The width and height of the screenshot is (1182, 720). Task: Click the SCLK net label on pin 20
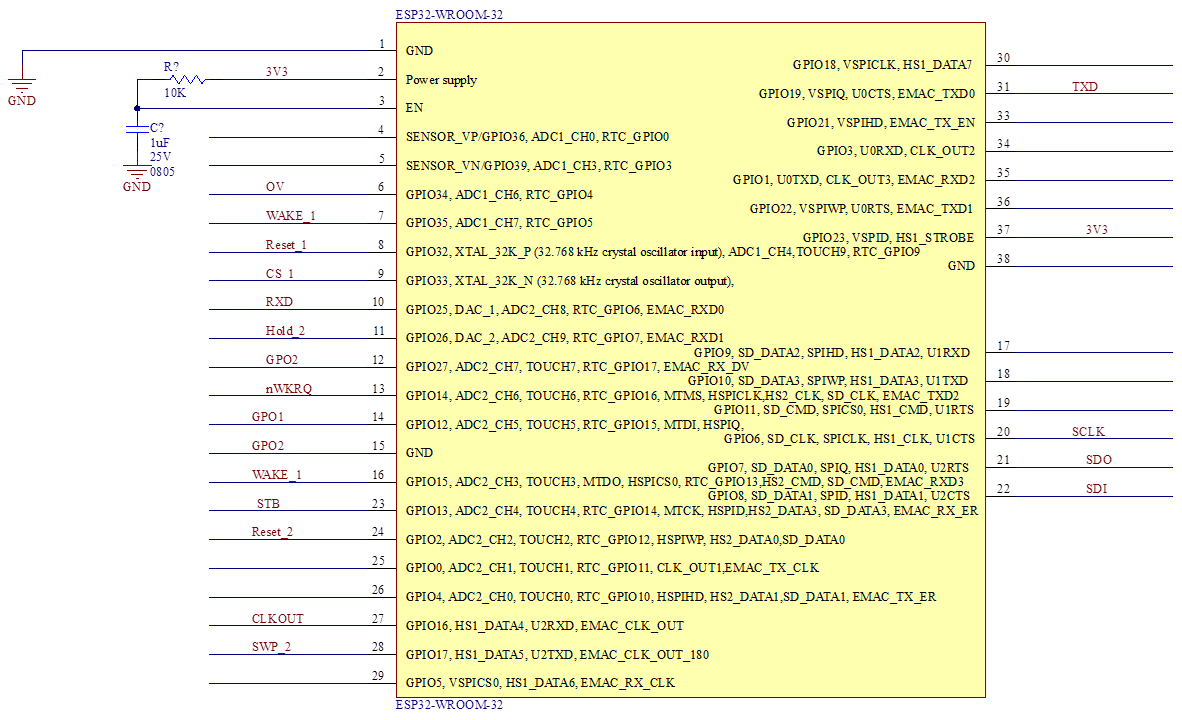pos(1088,432)
